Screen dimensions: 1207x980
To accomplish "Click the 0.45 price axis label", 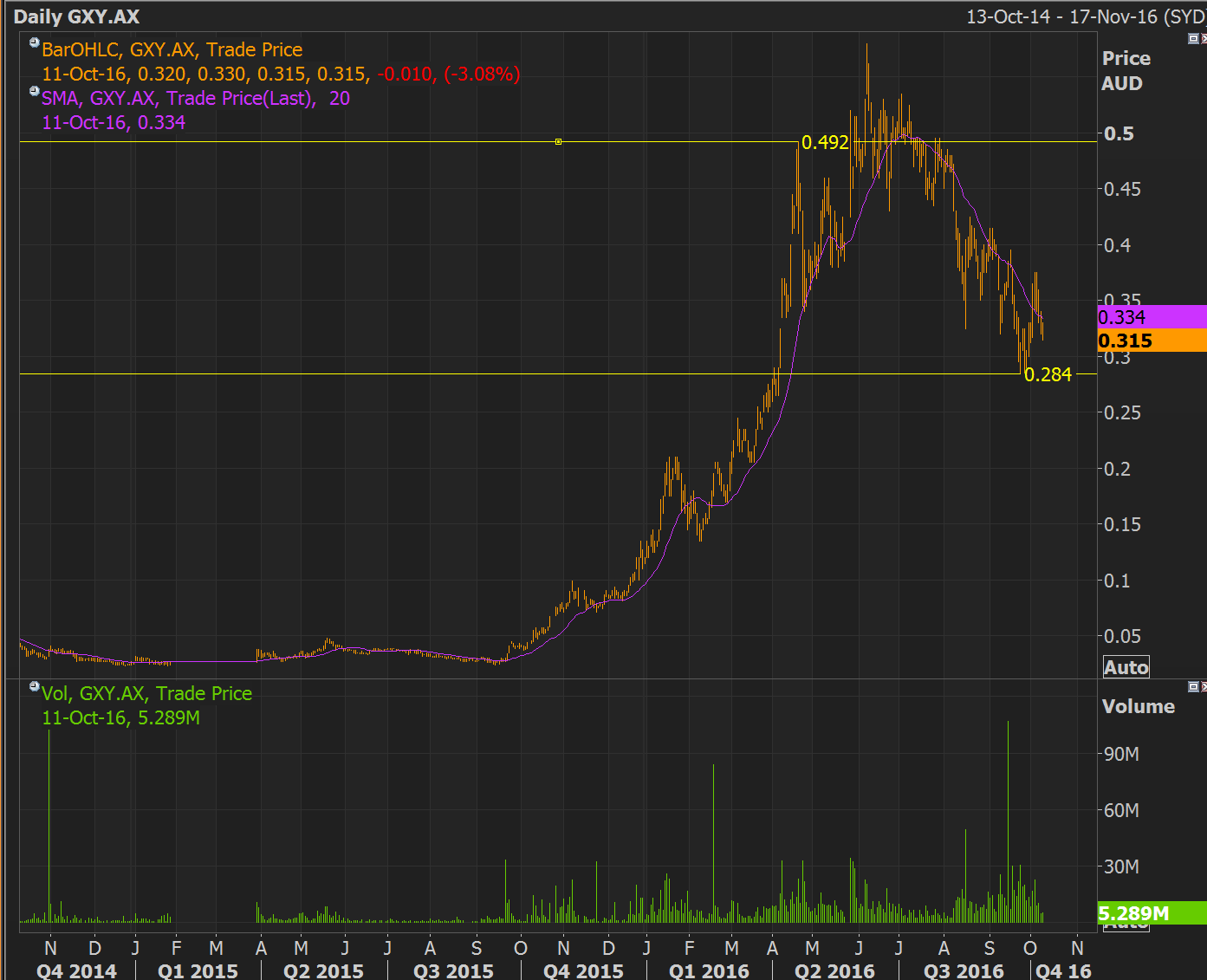I will pos(1122,189).
